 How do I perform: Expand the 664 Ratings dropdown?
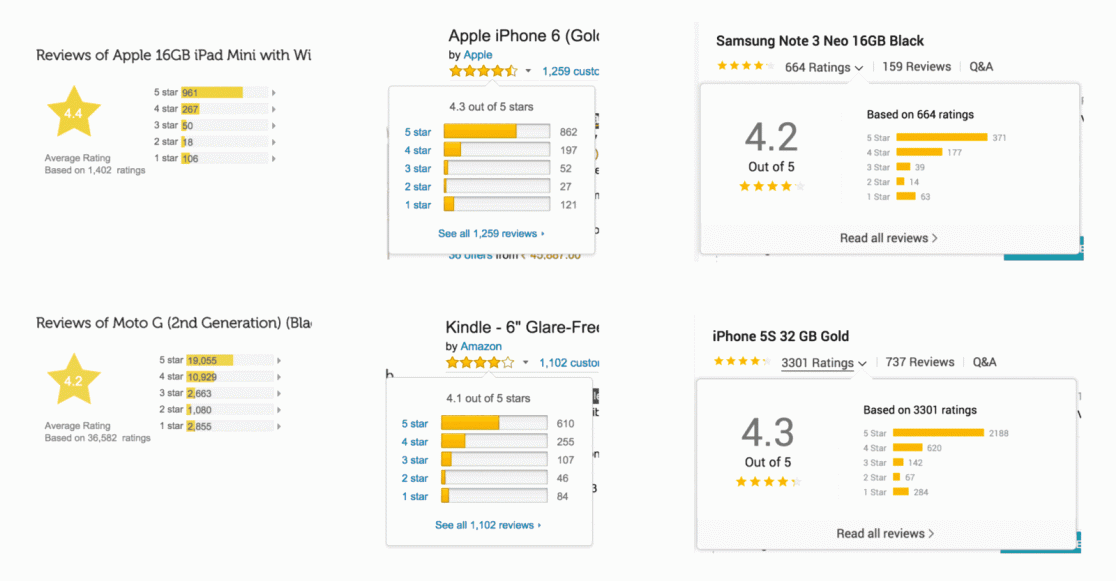(x=824, y=67)
